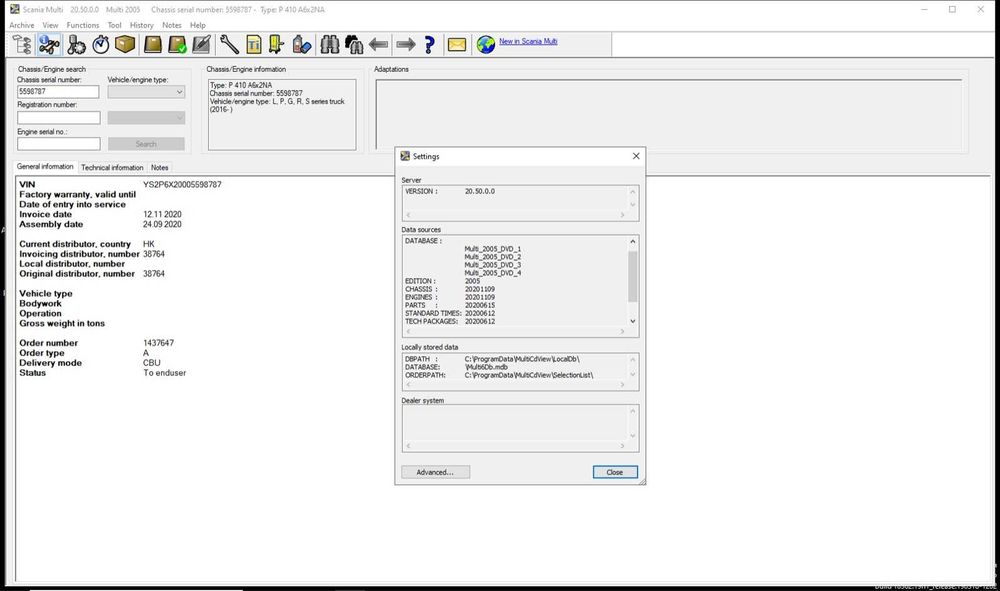Click Multi_2005_DVD_1 in Data sources
1000x591 pixels.
click(x=492, y=249)
